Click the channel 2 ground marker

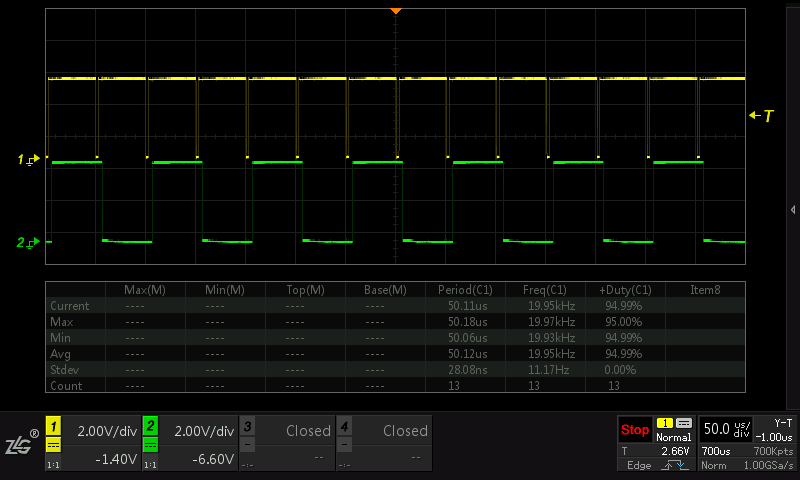28,242
